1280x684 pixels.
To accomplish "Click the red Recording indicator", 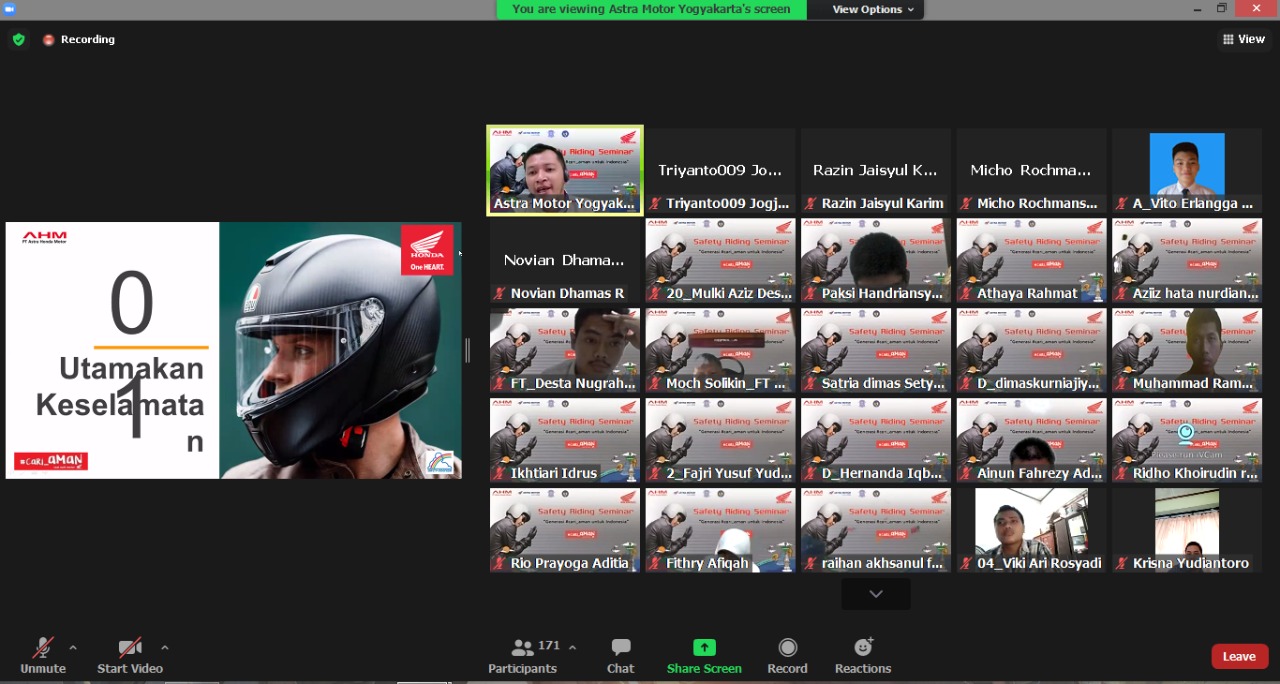I will 49,40.
